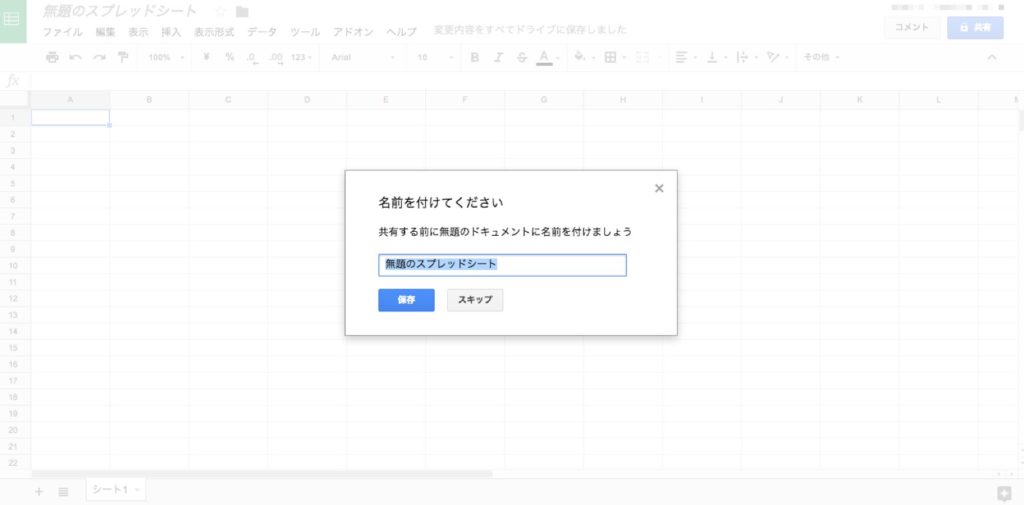The image size is (1024, 505).
Task: Click the move to folder icon
Action: coord(242,11)
